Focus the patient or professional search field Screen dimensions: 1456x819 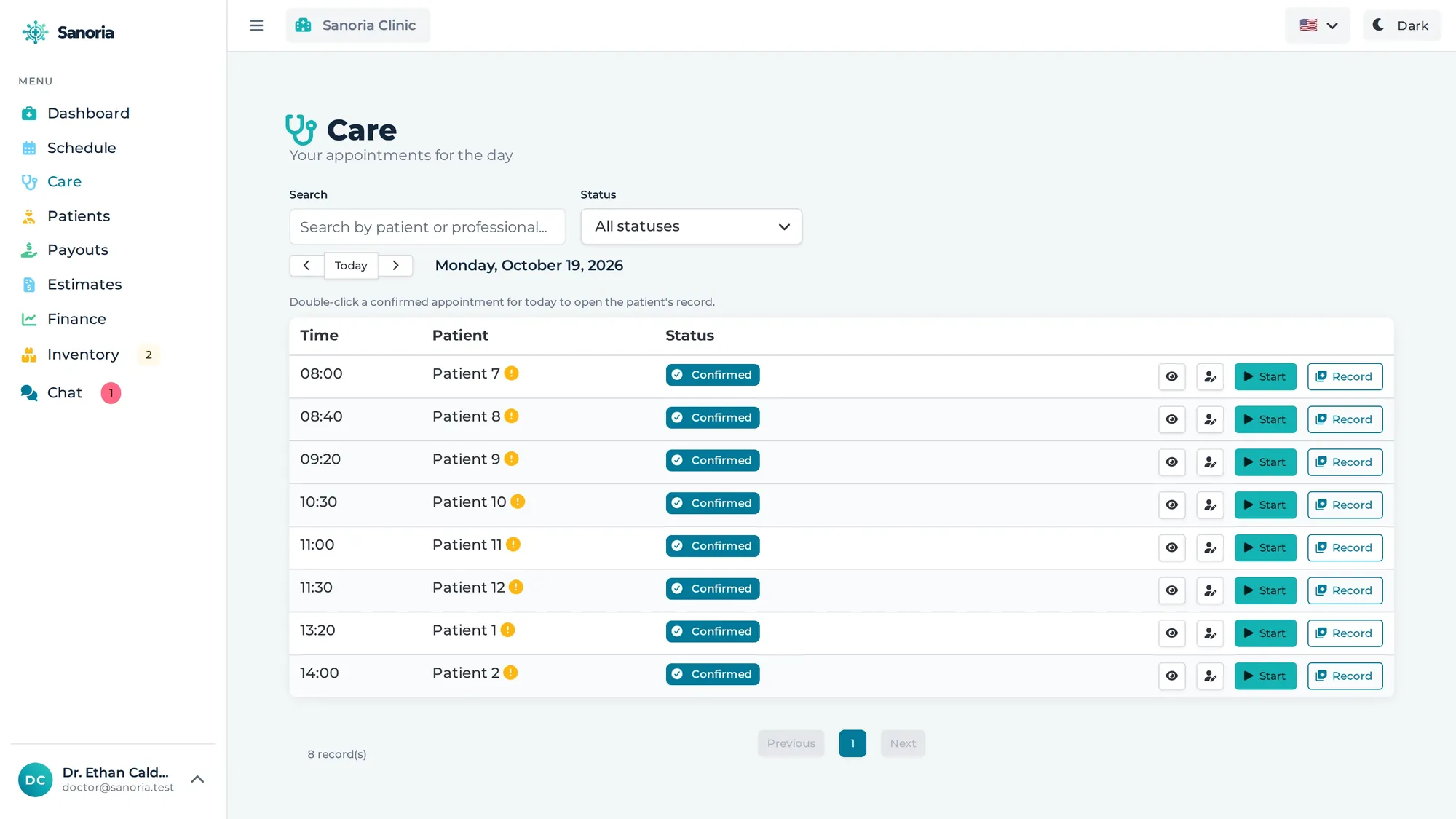click(x=427, y=226)
